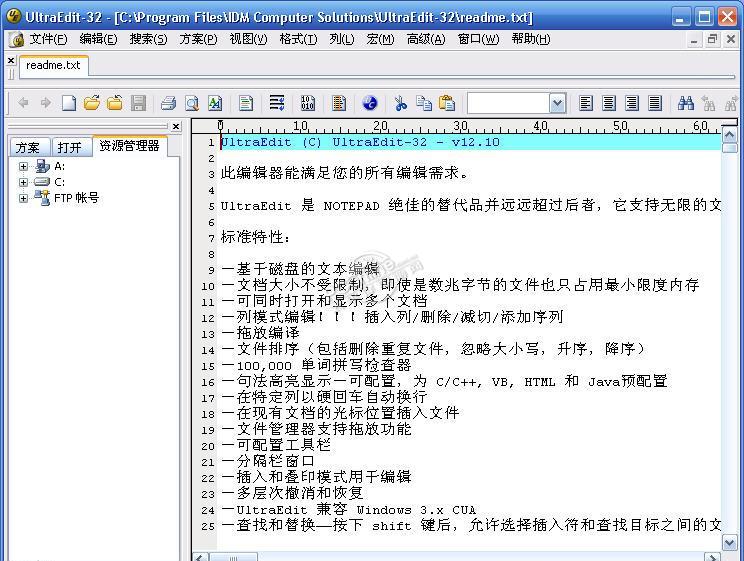
Task: Click the vertical scrollbar down arrow
Action: (729, 542)
